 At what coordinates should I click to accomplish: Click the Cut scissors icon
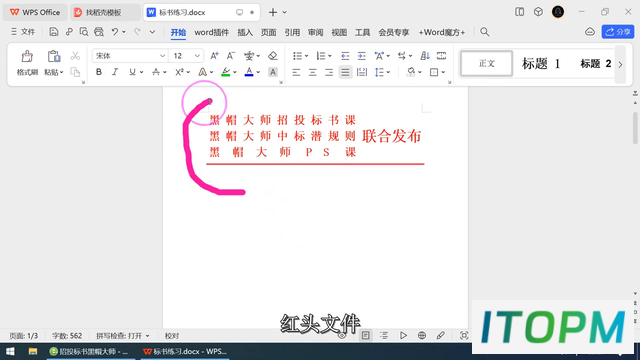coord(75,56)
